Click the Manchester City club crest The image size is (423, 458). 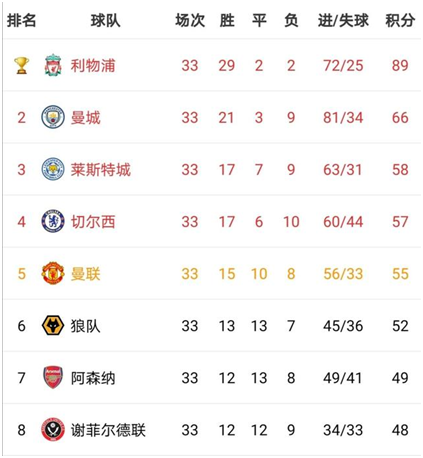pos(53,117)
